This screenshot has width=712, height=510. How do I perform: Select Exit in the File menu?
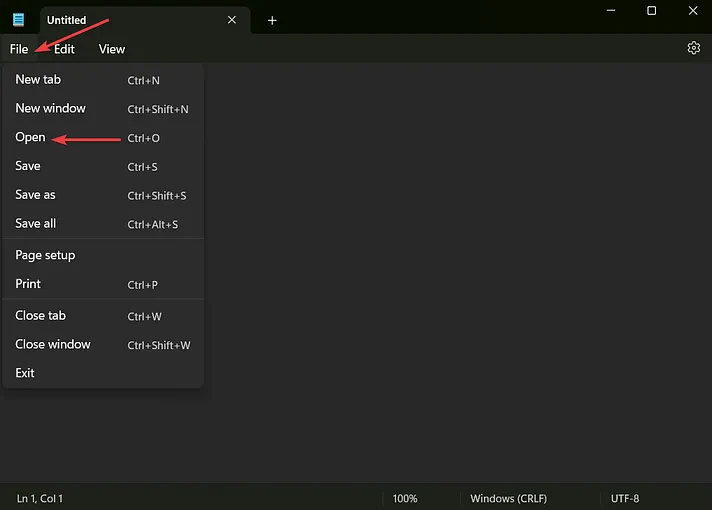coord(103,373)
